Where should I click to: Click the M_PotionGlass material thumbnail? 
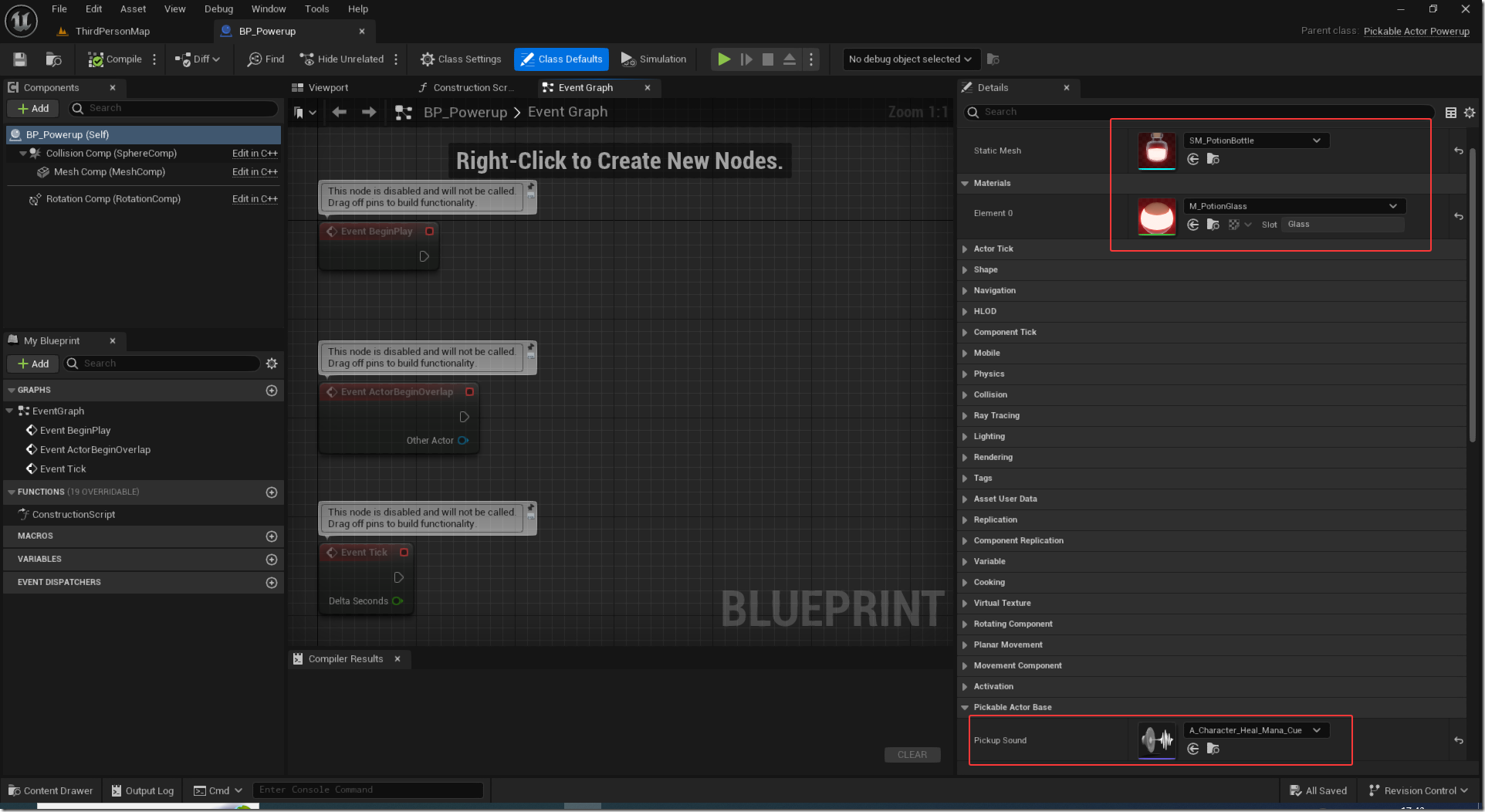point(1156,216)
